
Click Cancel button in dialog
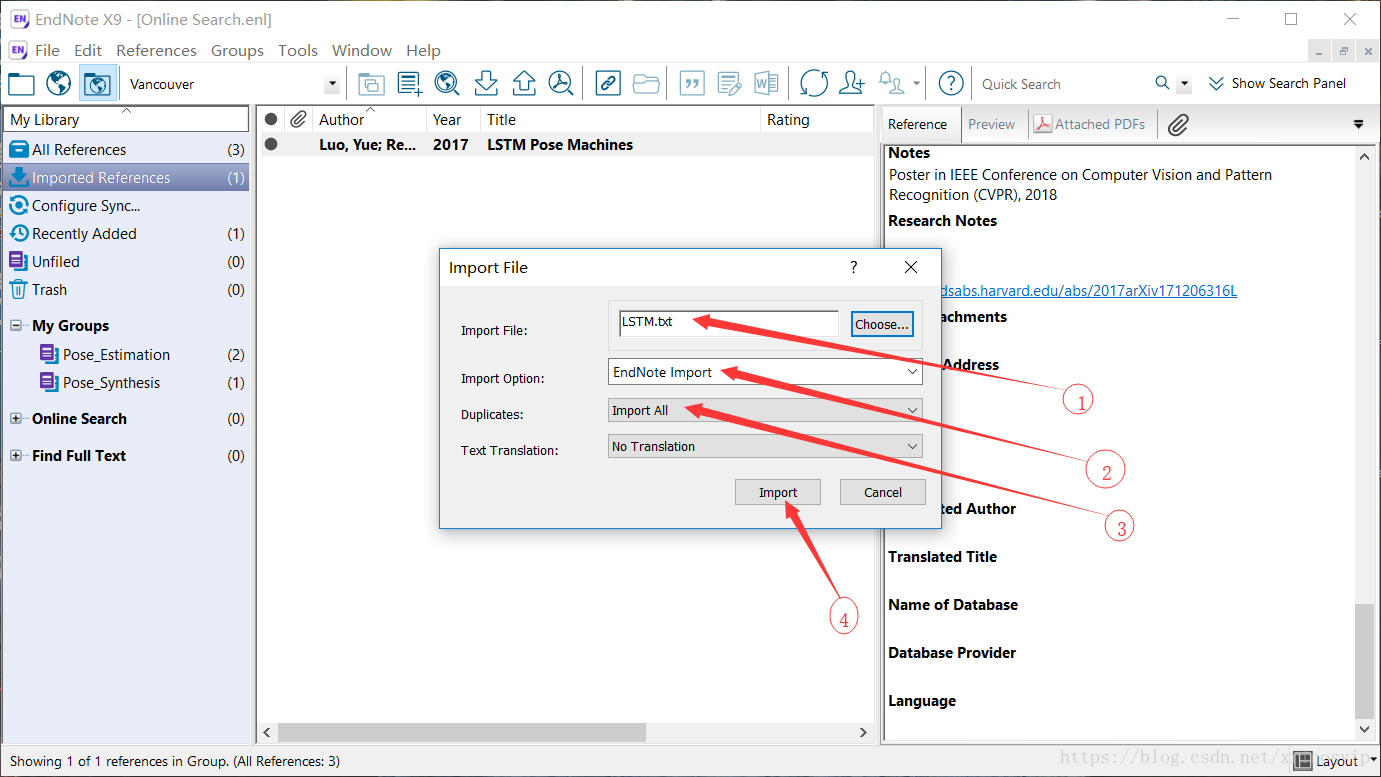(883, 492)
